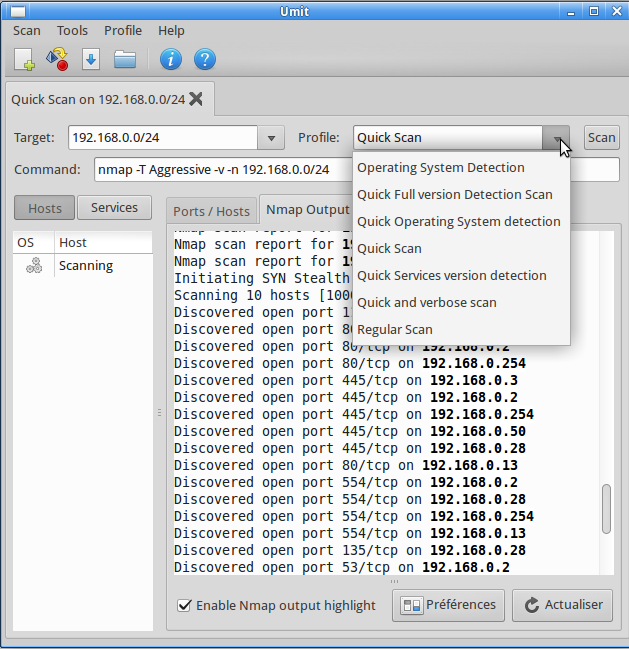Image resolution: width=629 pixels, height=649 pixels.
Task: Open the scan wizard toolbar icon
Action: pos(57,59)
